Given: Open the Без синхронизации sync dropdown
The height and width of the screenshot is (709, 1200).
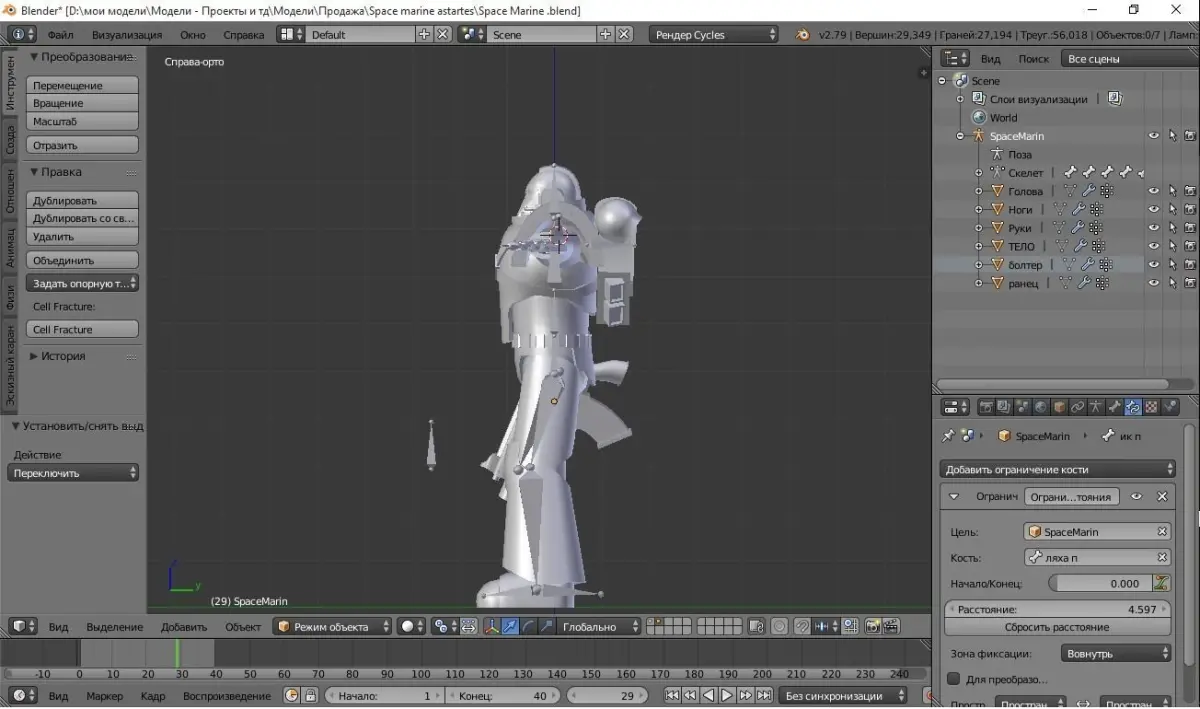Looking at the screenshot, I should (843, 695).
